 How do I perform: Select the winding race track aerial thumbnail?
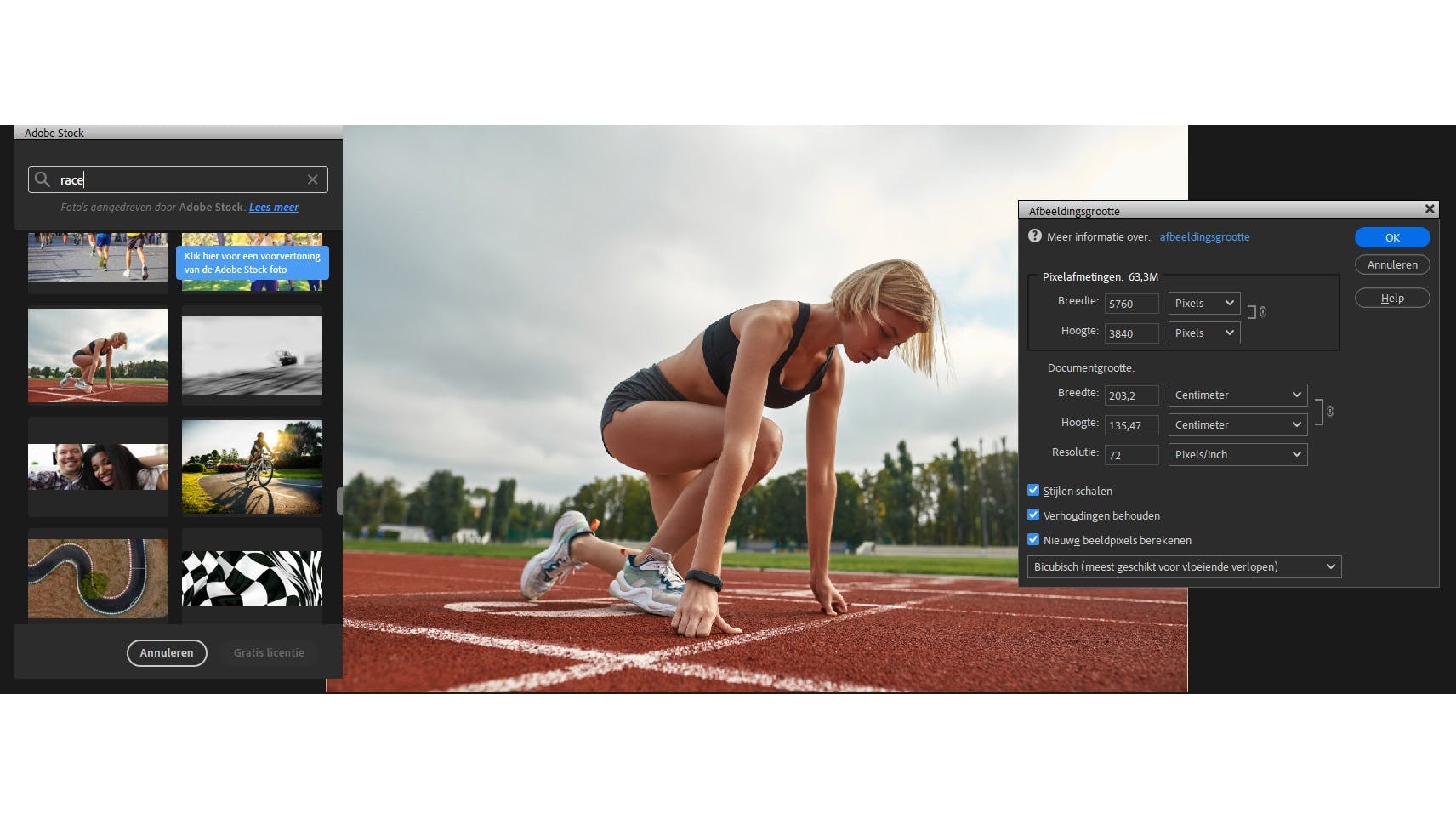tap(98, 578)
